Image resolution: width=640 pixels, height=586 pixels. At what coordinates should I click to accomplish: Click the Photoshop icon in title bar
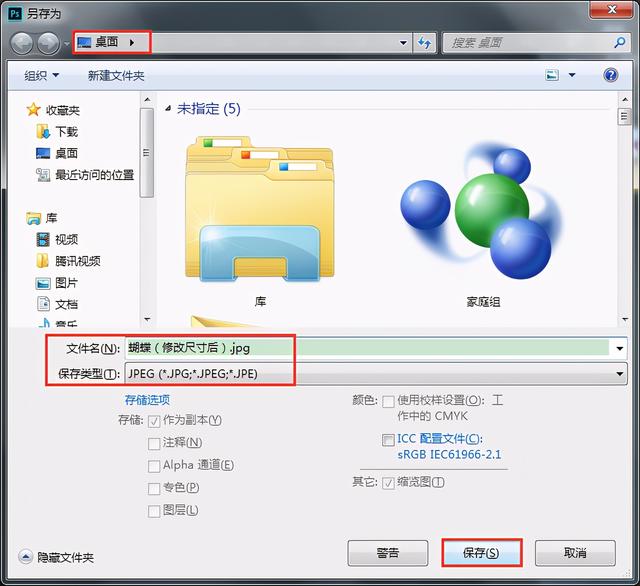coord(15,13)
